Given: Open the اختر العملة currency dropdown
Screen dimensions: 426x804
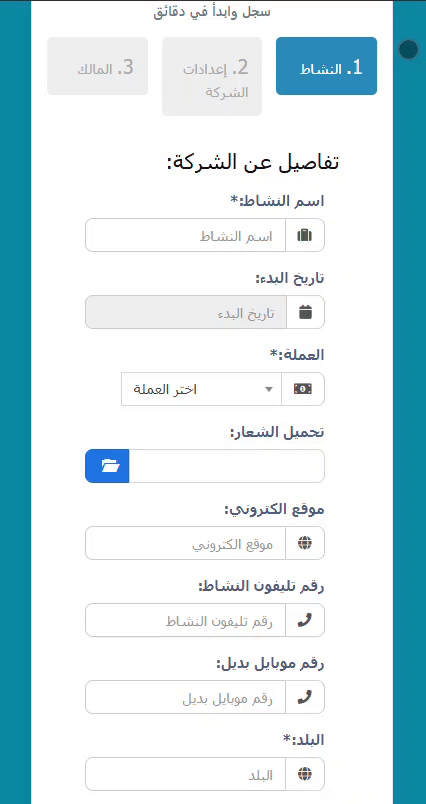Looking at the screenshot, I should pos(201,389).
